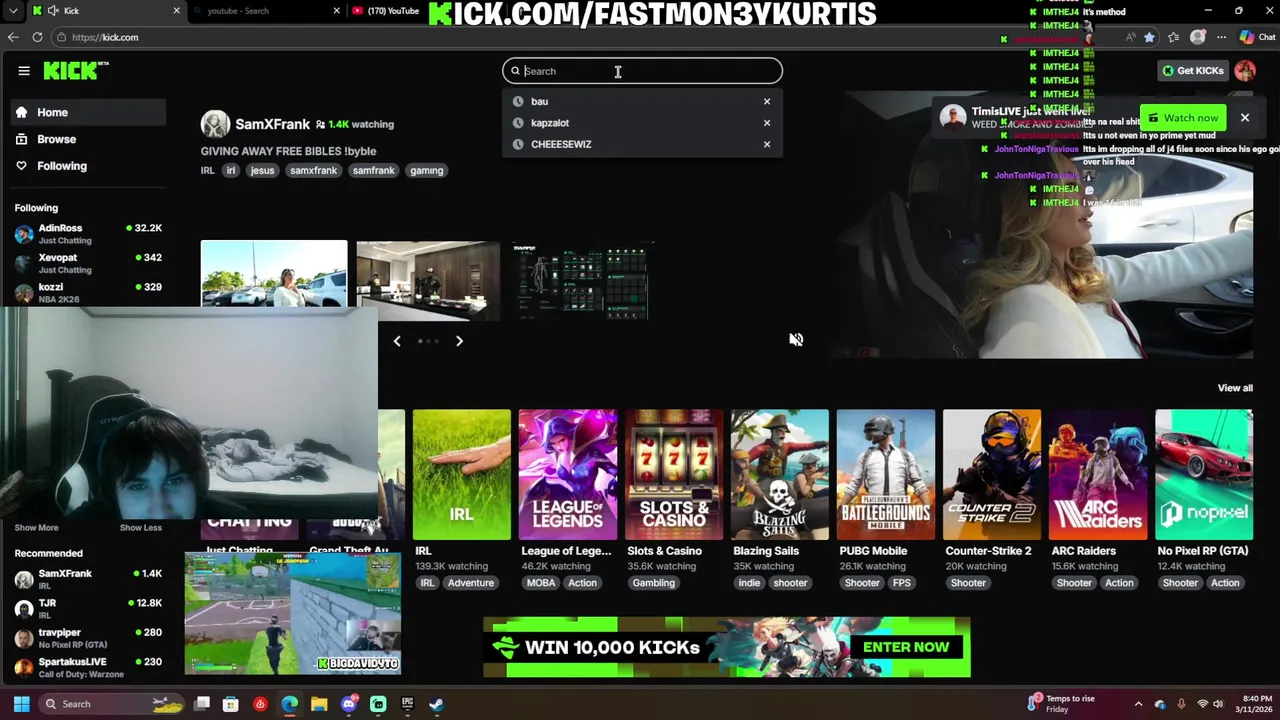
Task: Click the FPS tag under PUBG Mobile
Action: 902,583
